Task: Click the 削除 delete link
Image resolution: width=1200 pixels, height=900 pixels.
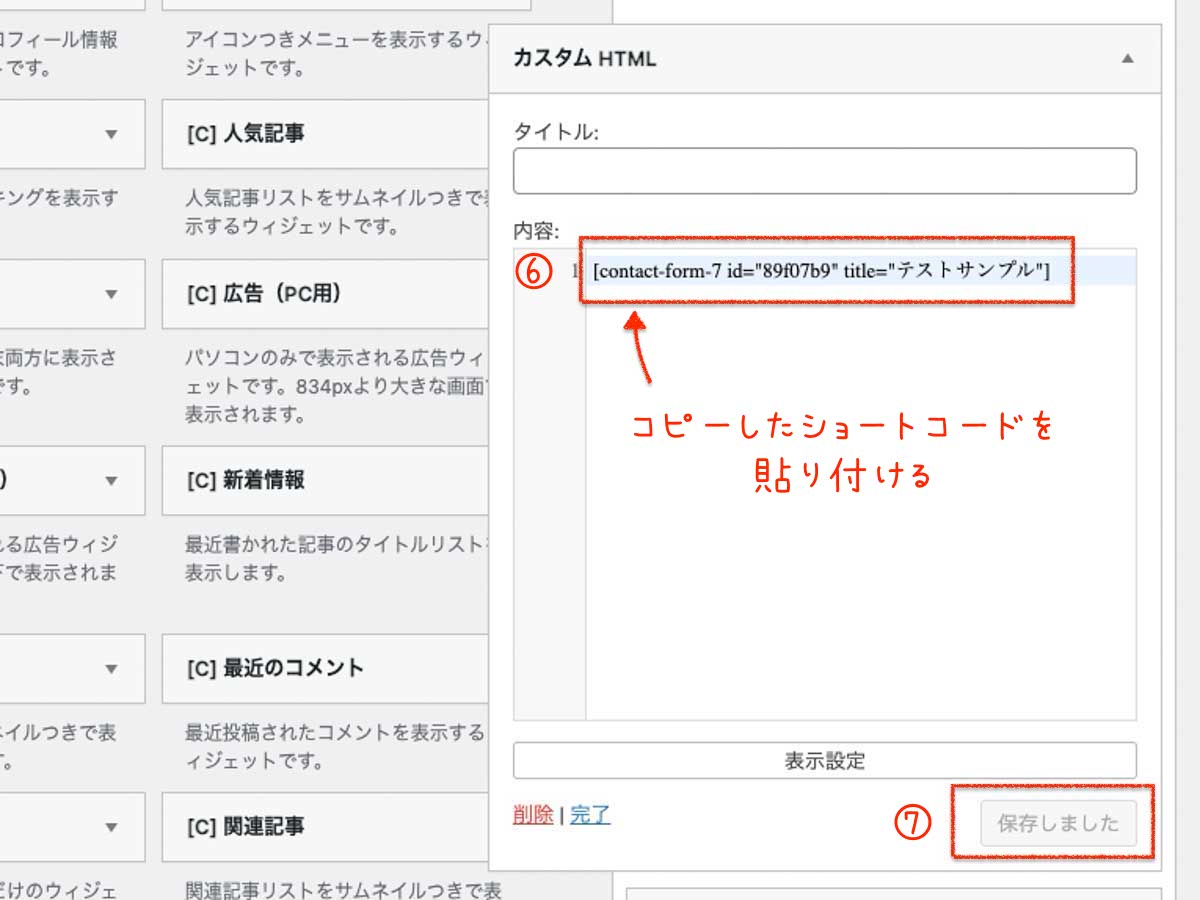Action: [532, 815]
